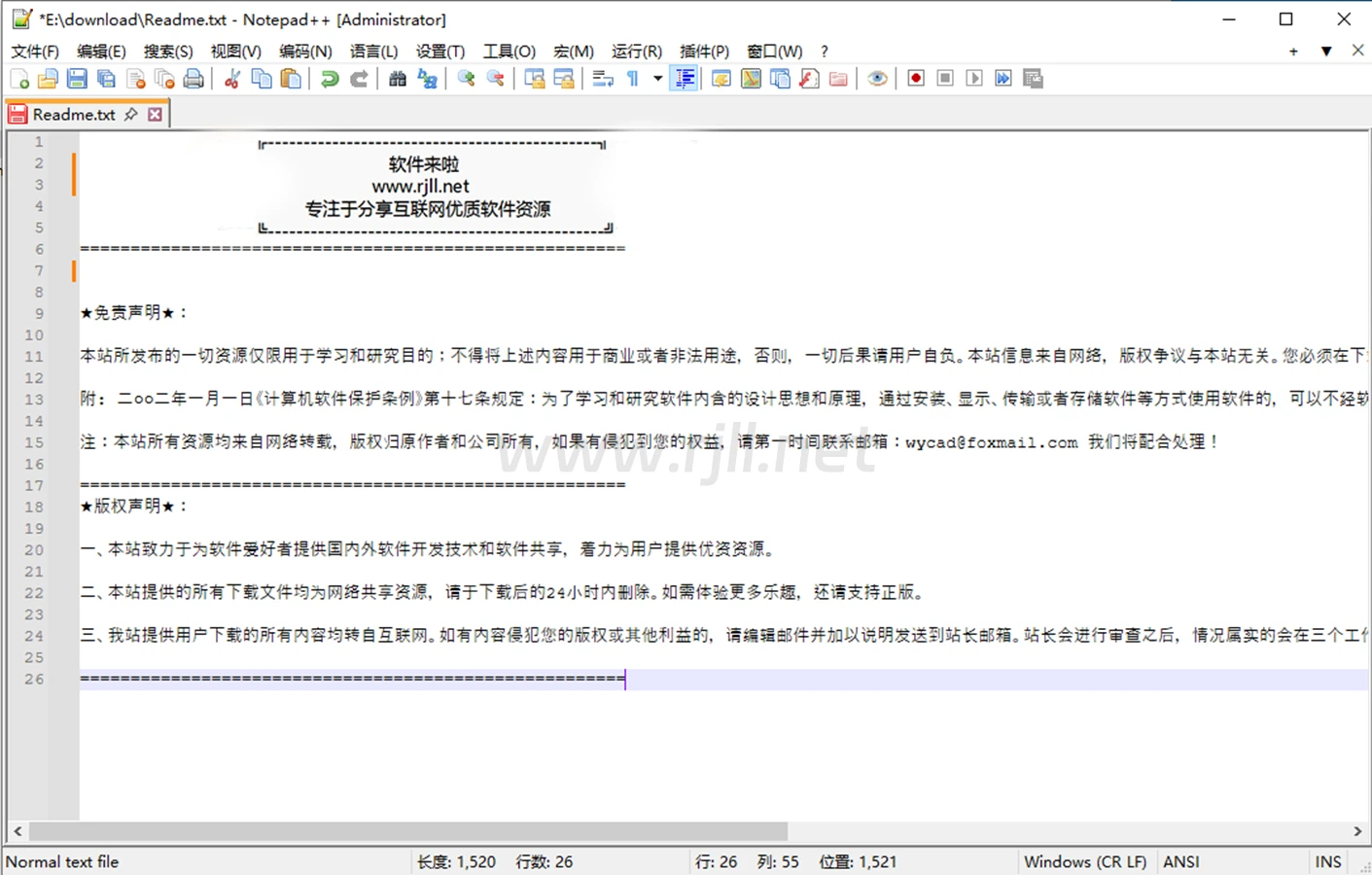
Task: Click the Windows (CR LF) status bar field
Action: click(x=1085, y=861)
